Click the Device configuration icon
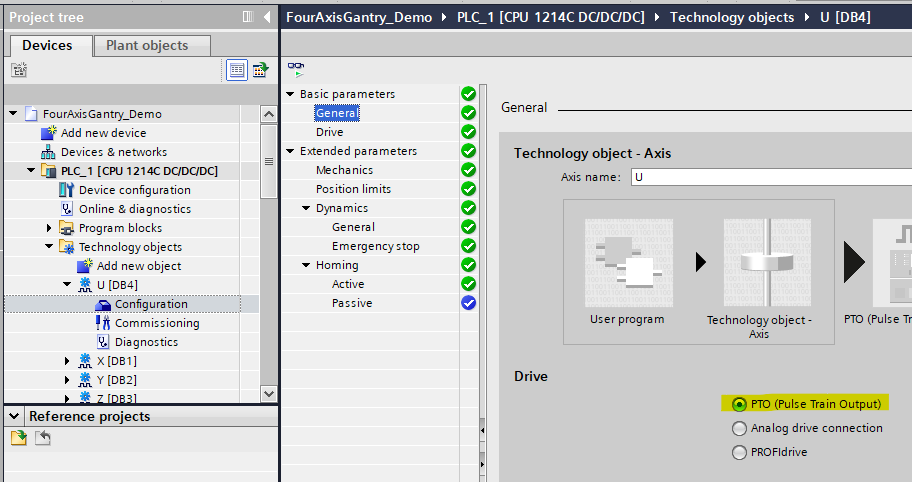The height and width of the screenshot is (482, 912). (x=66, y=190)
